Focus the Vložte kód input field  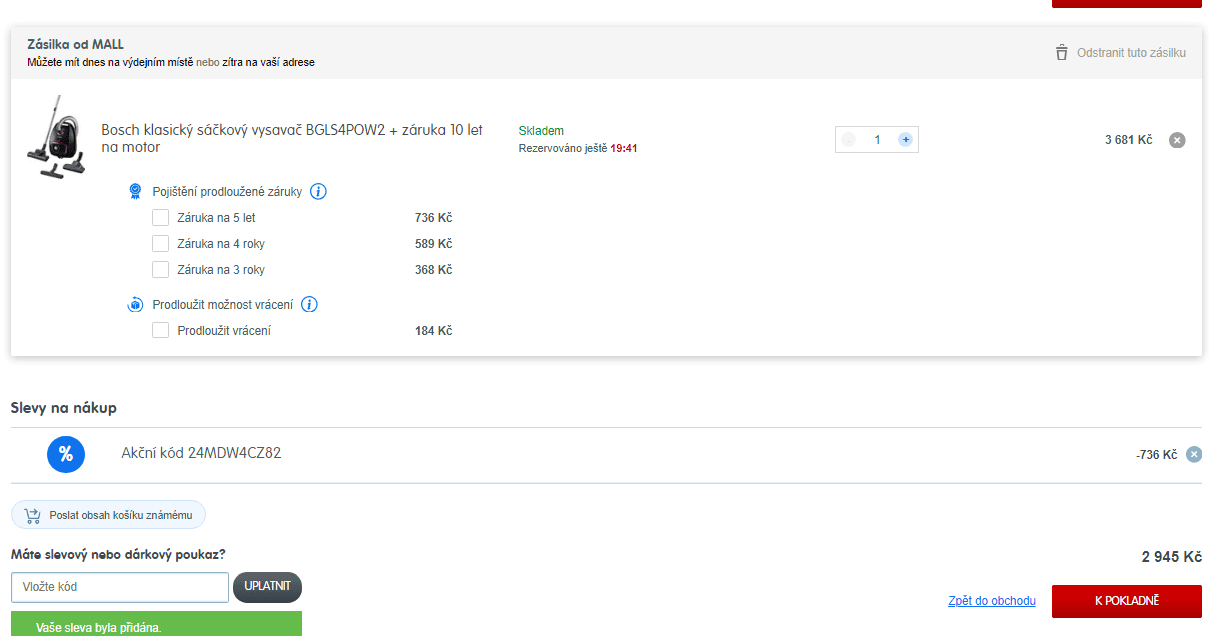[120, 587]
